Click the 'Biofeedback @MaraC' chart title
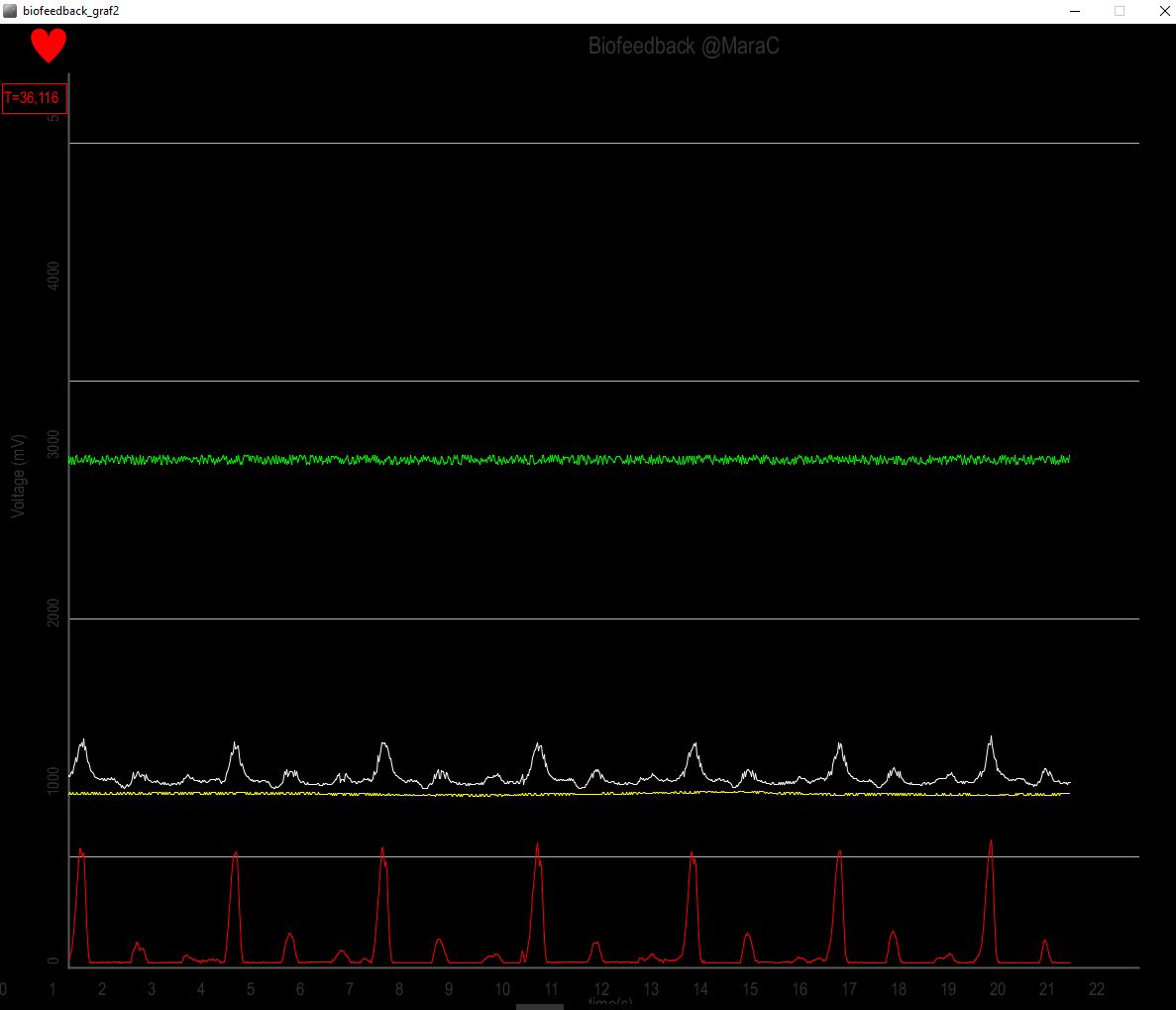 (x=684, y=47)
